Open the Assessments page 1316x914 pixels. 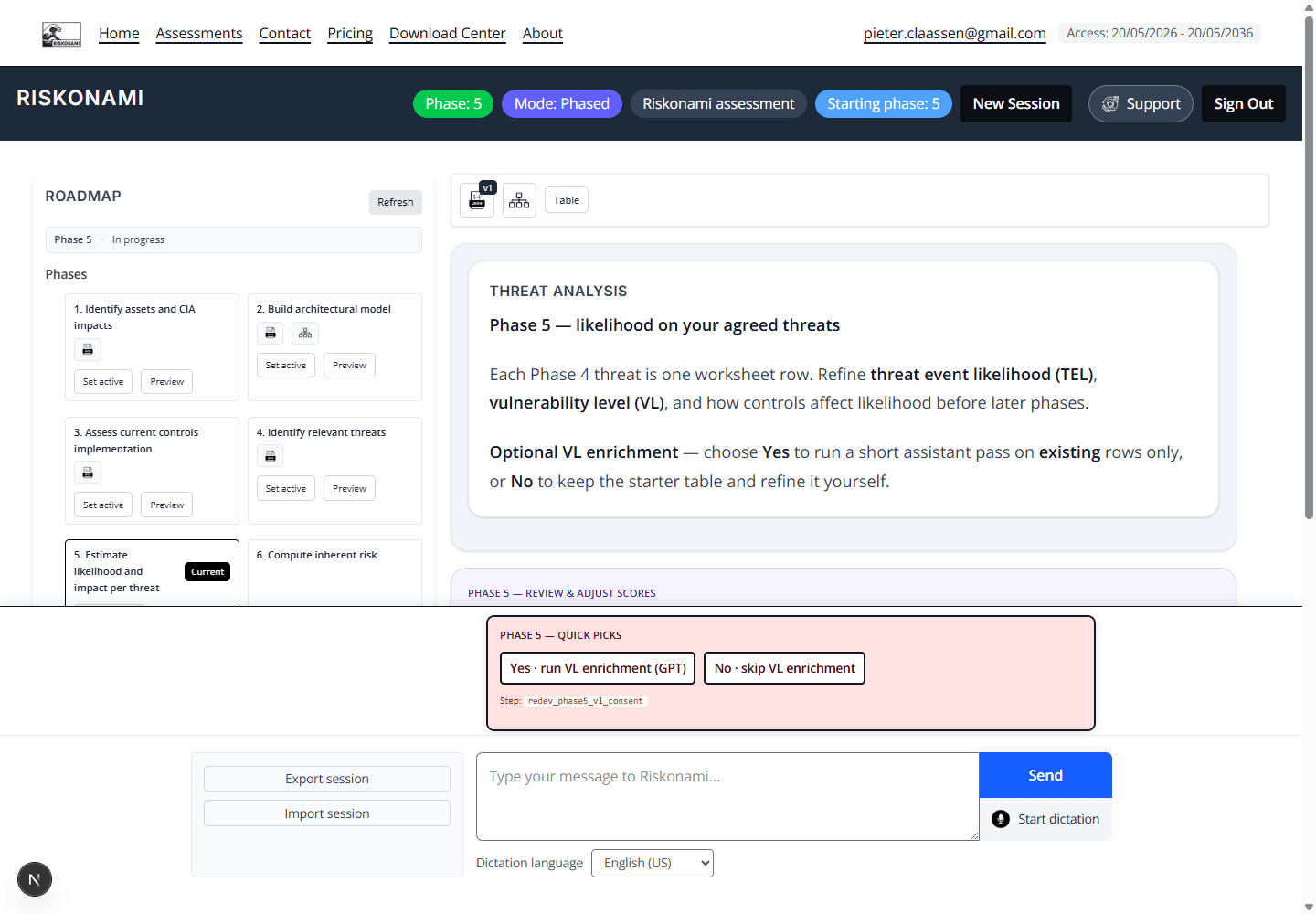coord(199,34)
